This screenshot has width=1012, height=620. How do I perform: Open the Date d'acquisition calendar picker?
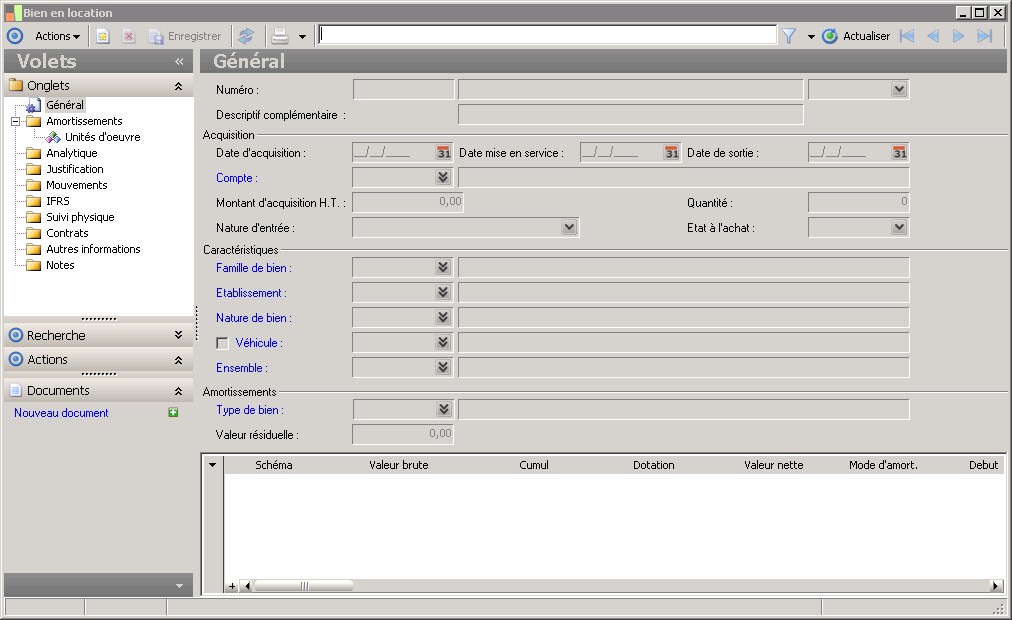pos(443,153)
